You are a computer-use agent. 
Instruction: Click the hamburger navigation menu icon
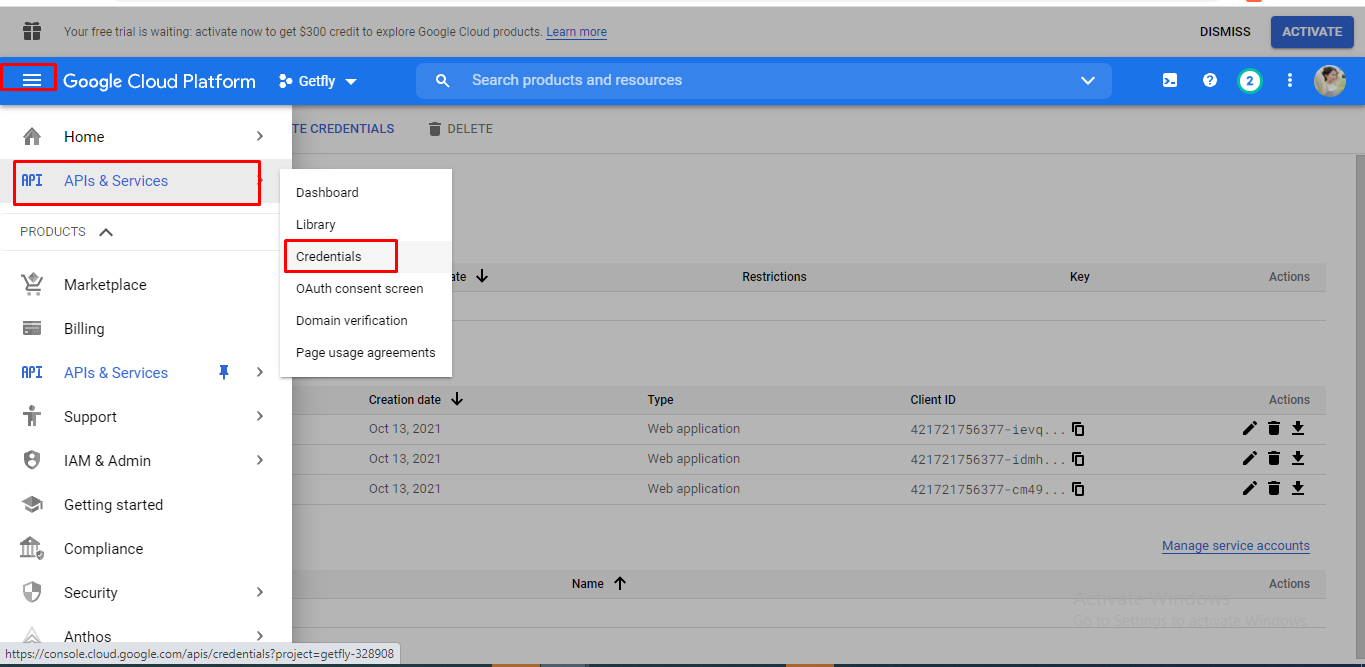(31, 80)
